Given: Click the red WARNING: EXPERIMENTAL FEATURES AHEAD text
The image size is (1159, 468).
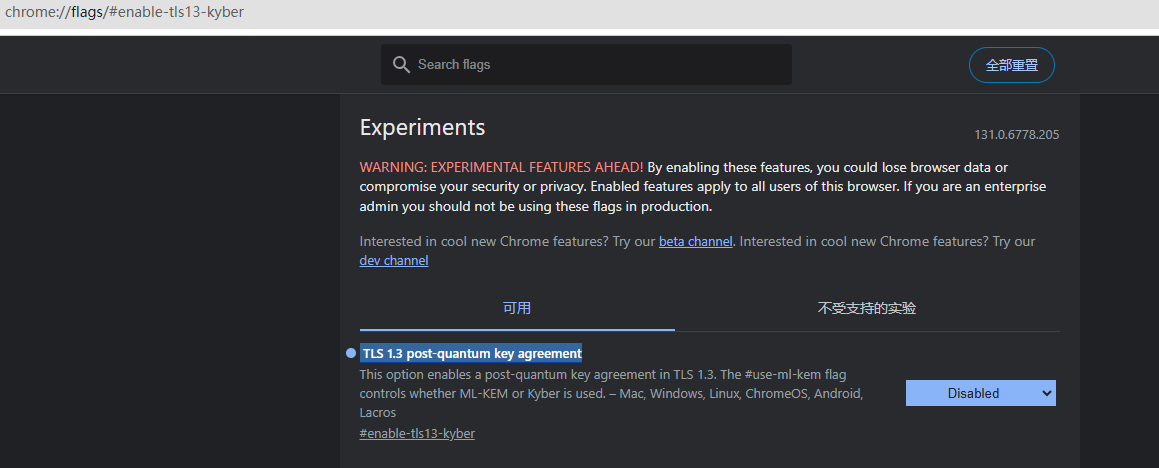Looking at the screenshot, I should (x=501, y=167).
